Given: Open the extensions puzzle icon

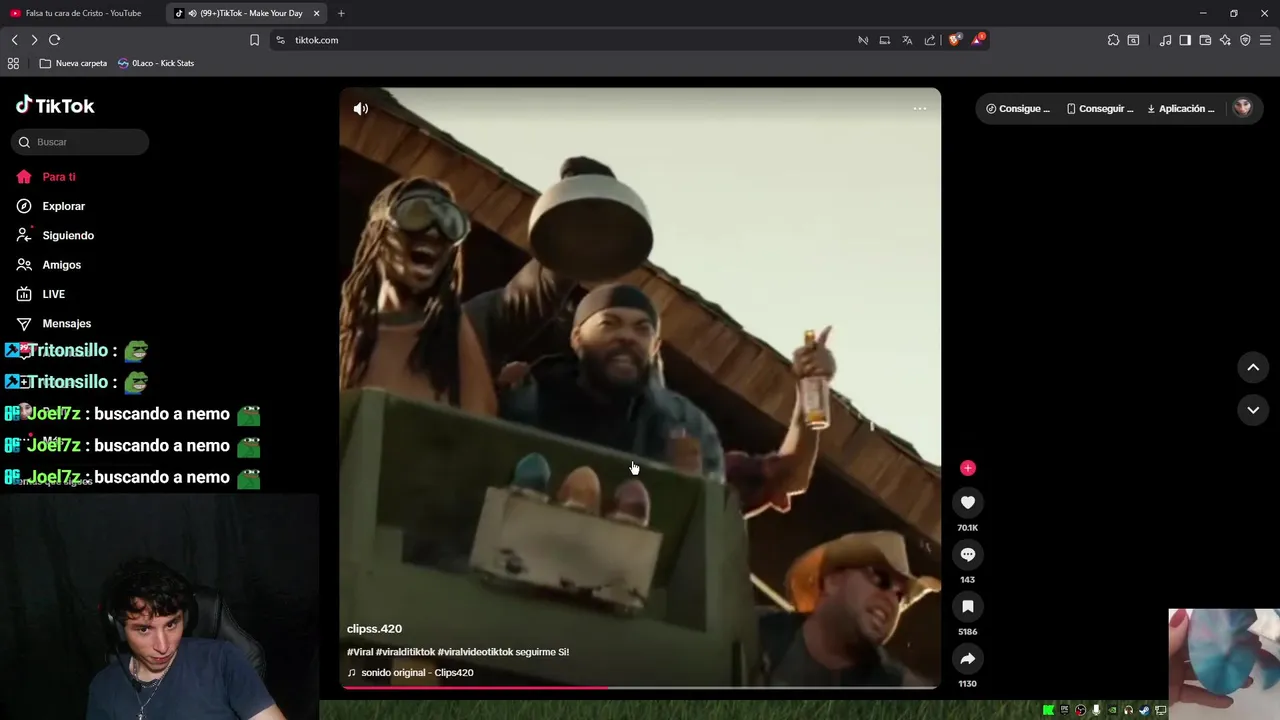Looking at the screenshot, I should 1113,40.
